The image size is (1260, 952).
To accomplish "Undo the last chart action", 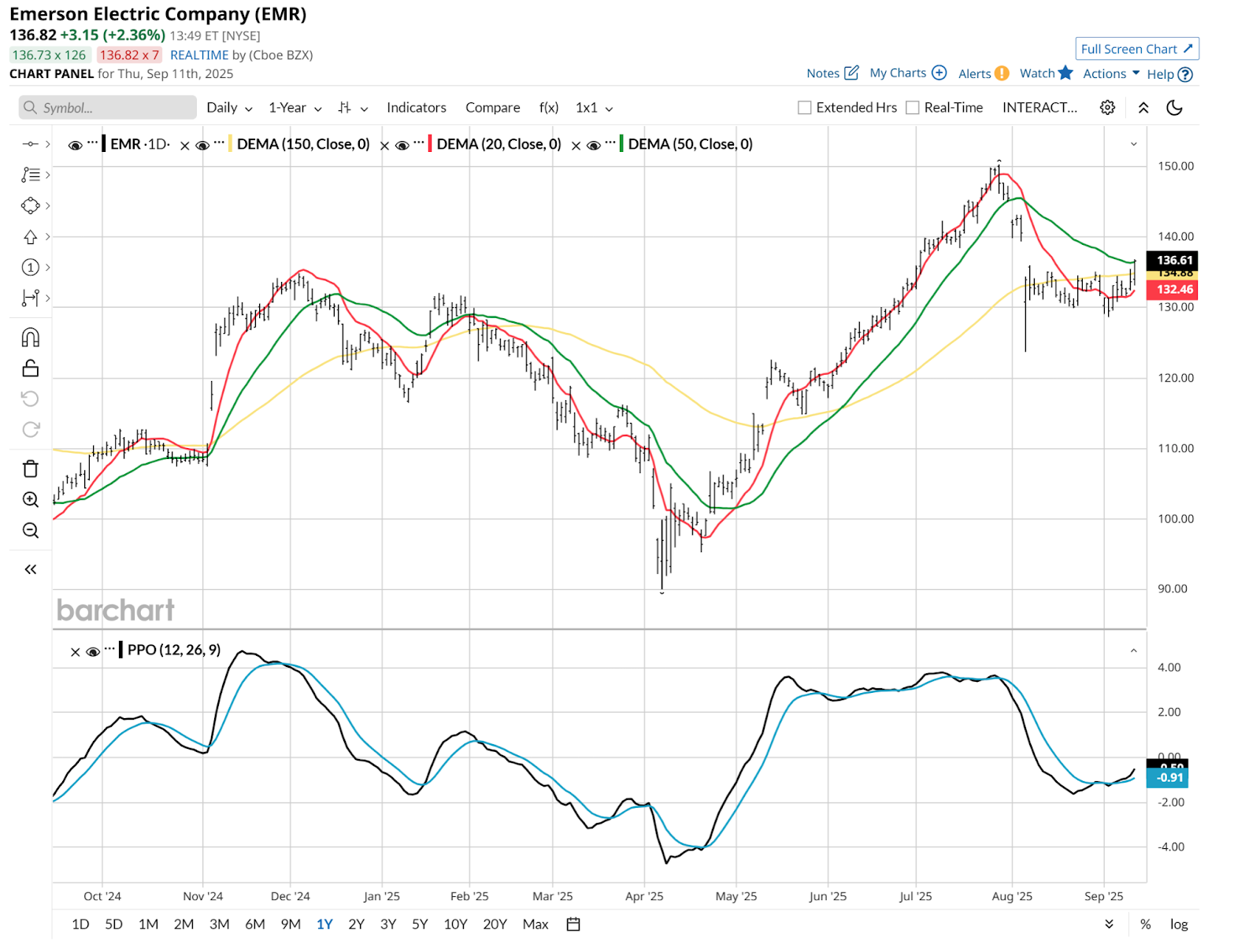I will pos(30,398).
